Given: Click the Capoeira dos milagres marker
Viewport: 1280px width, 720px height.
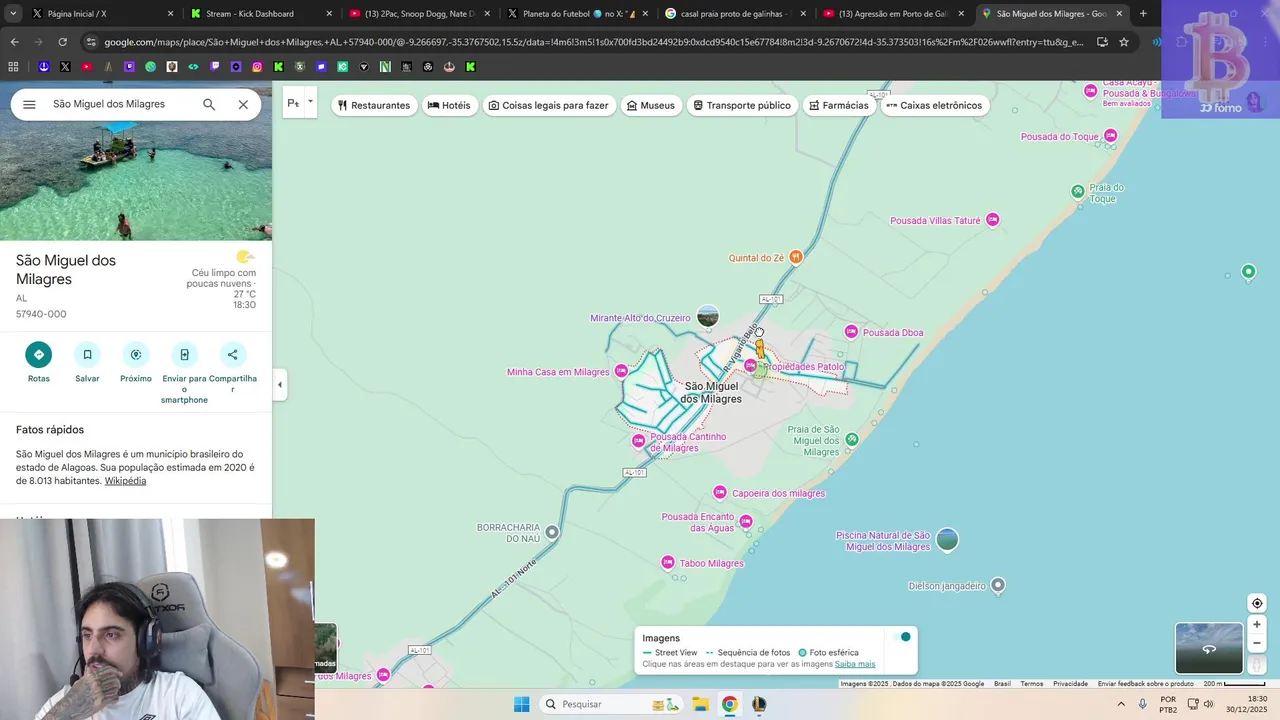Looking at the screenshot, I should [x=719, y=492].
